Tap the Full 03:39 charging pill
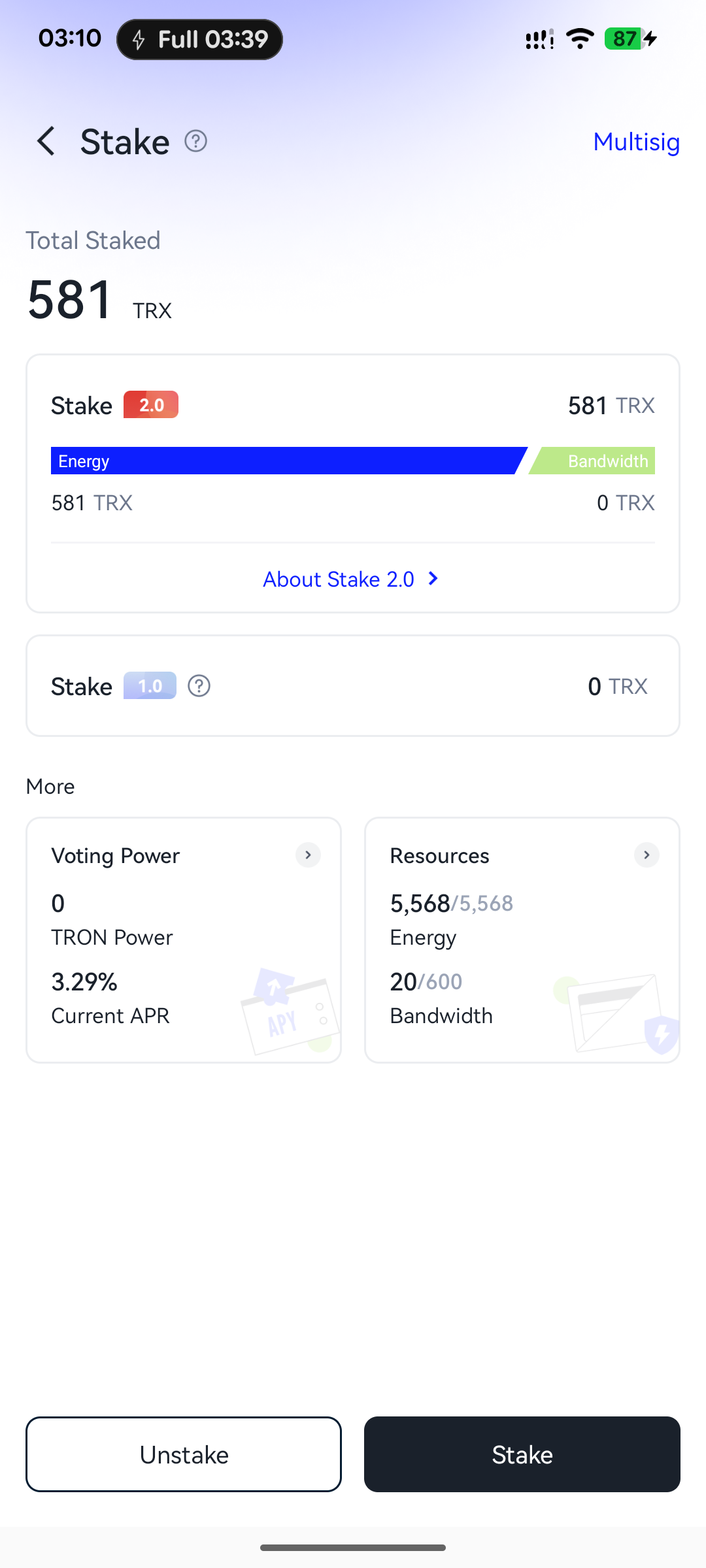 pos(199,39)
